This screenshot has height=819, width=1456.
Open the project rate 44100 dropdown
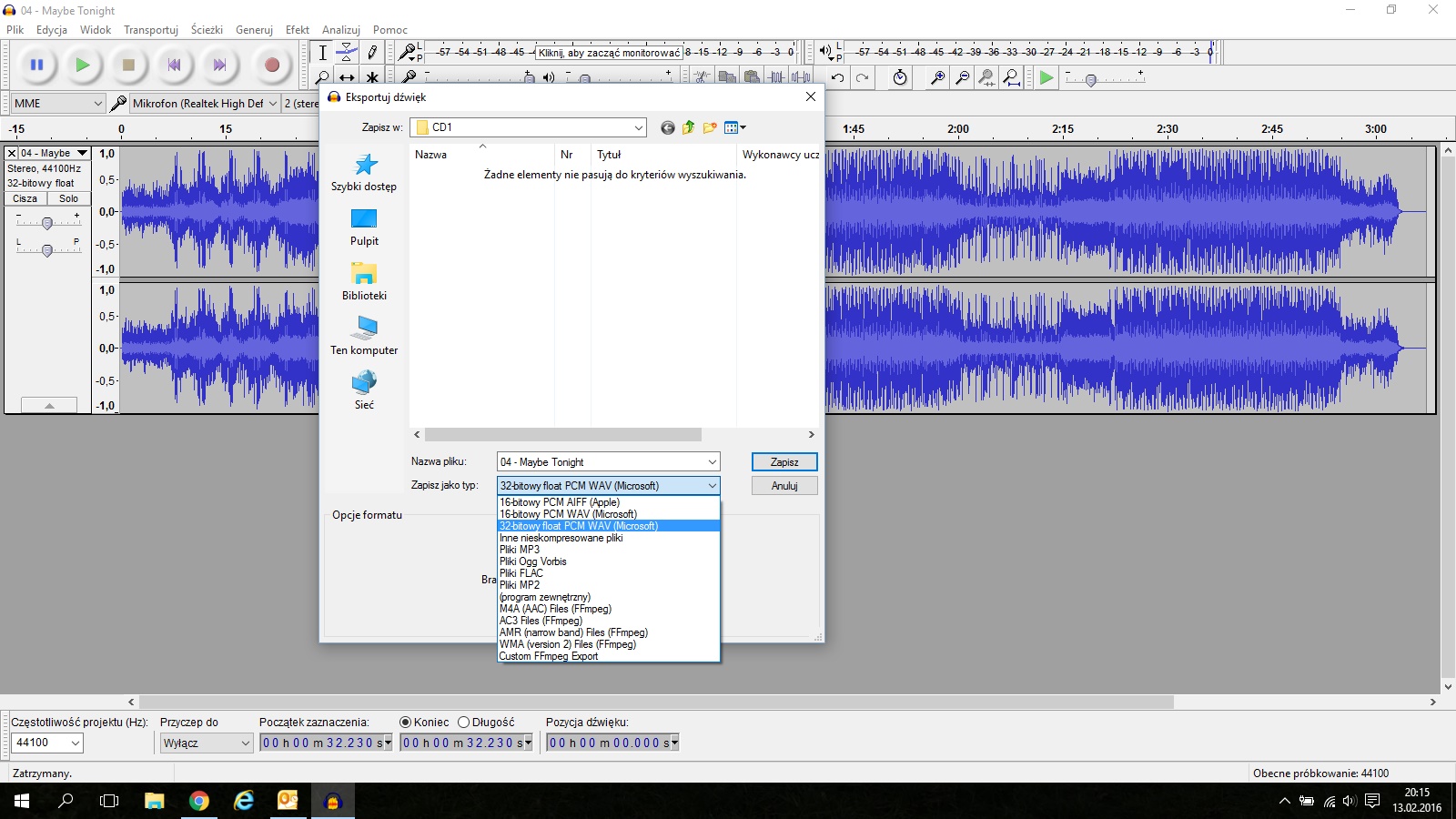coord(76,743)
